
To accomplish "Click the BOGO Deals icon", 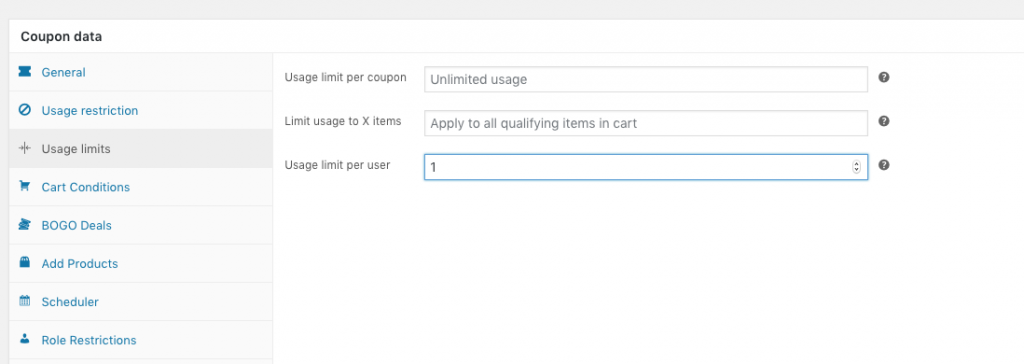I will click(25, 225).
